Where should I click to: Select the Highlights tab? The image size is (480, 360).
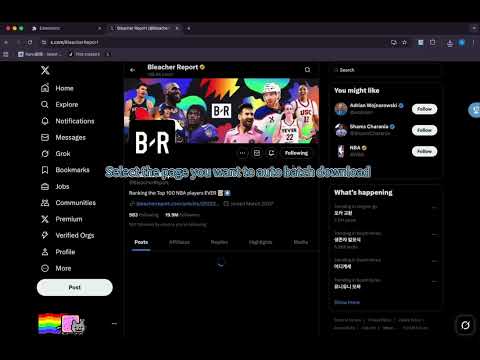pos(260,242)
